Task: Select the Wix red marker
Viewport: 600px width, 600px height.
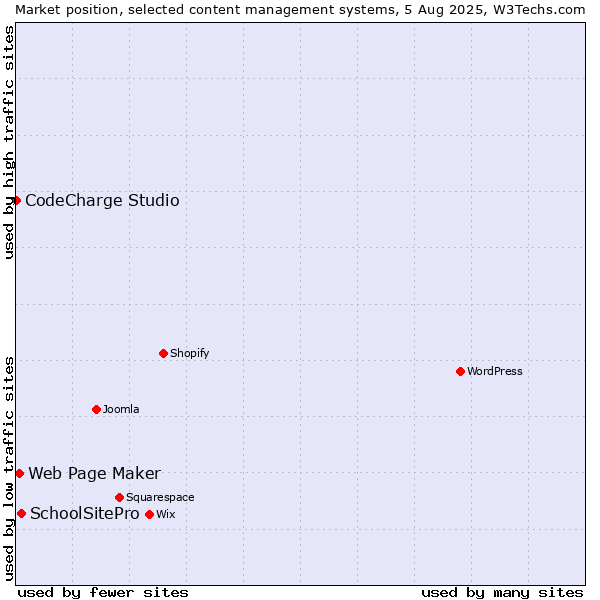Action: (150, 514)
